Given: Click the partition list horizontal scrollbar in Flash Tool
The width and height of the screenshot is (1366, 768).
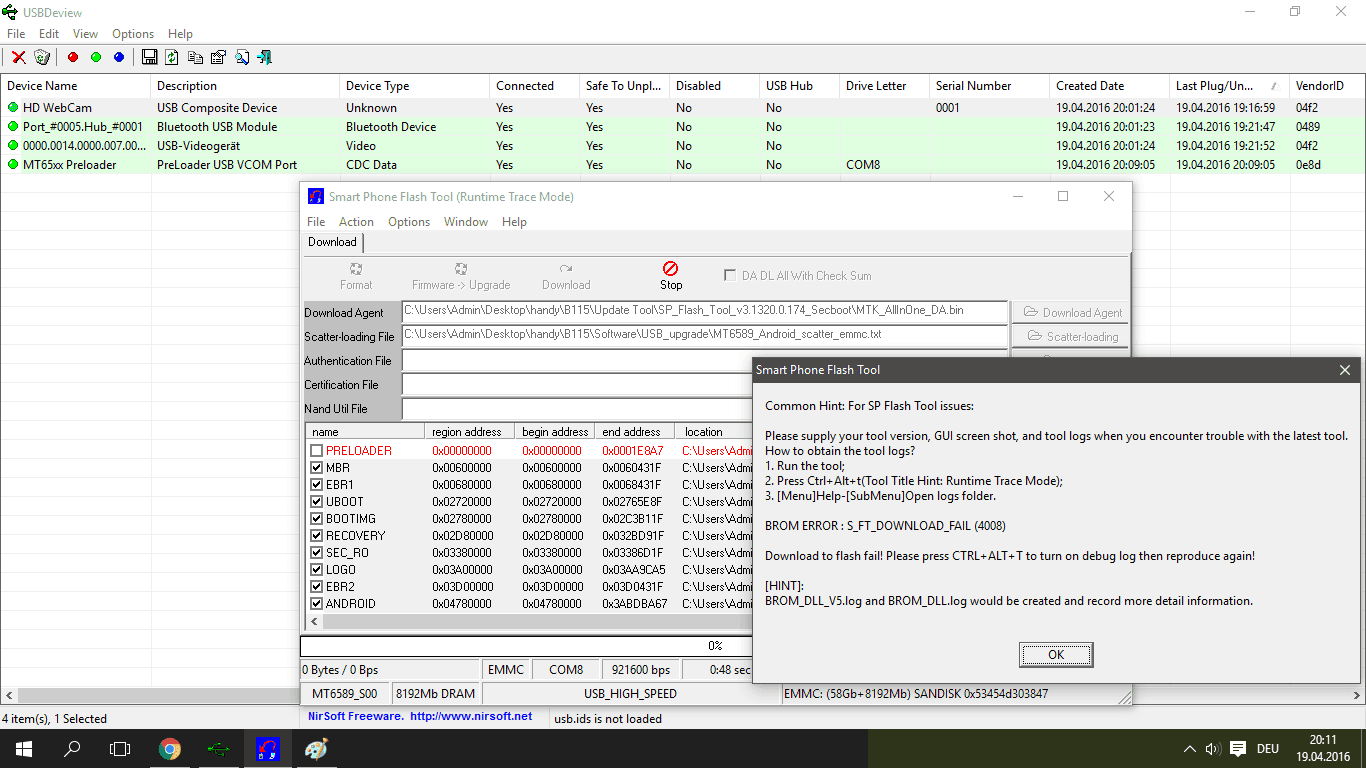Looking at the screenshot, I should [528, 621].
